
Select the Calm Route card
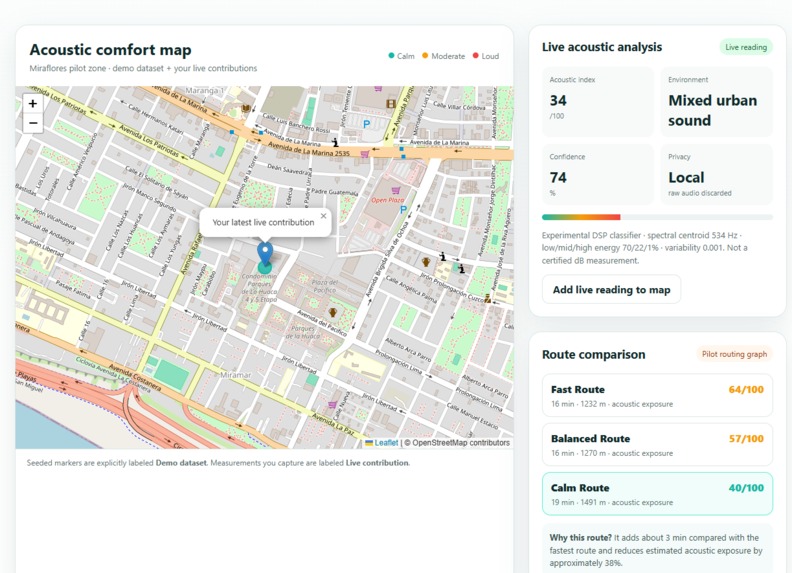tap(657, 494)
